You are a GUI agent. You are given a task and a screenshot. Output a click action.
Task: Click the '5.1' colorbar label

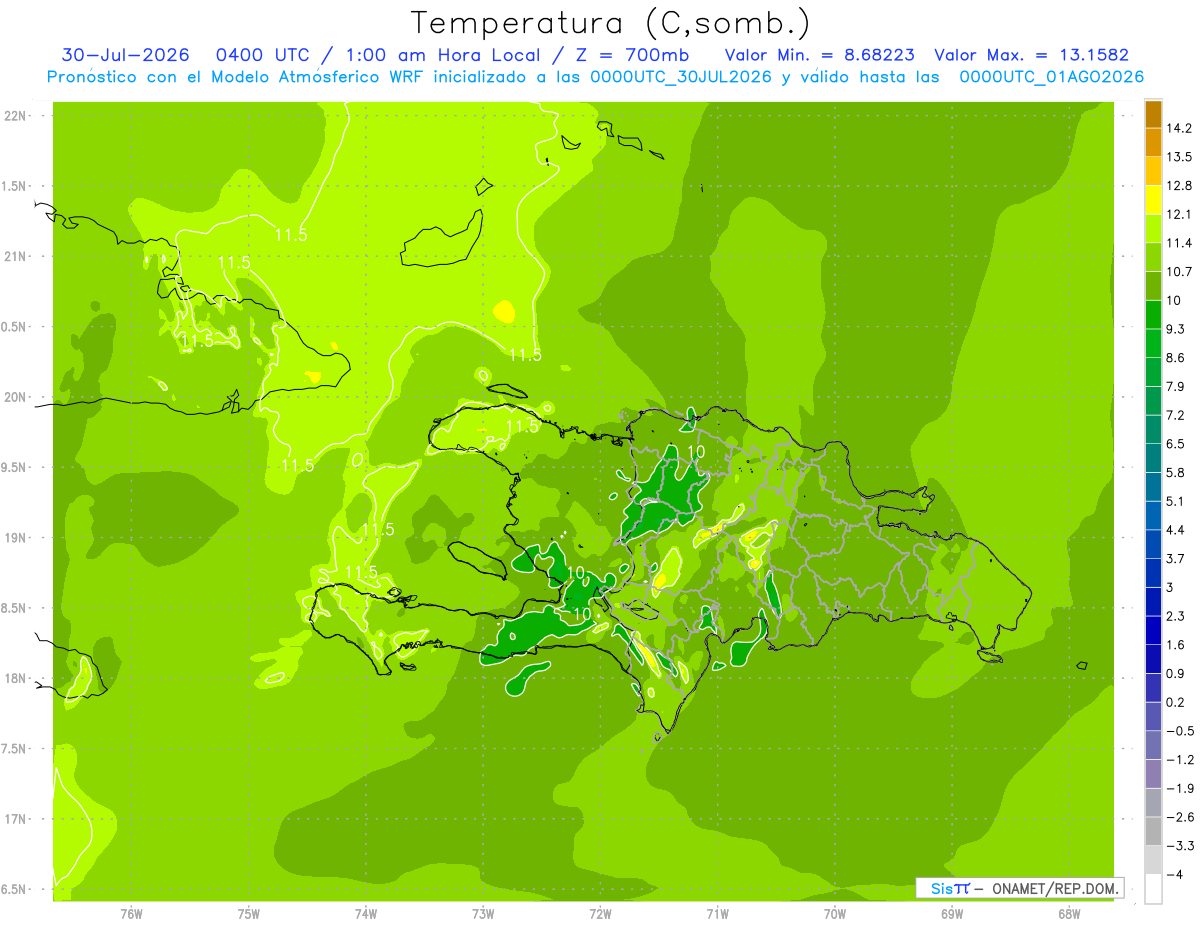click(x=1175, y=501)
